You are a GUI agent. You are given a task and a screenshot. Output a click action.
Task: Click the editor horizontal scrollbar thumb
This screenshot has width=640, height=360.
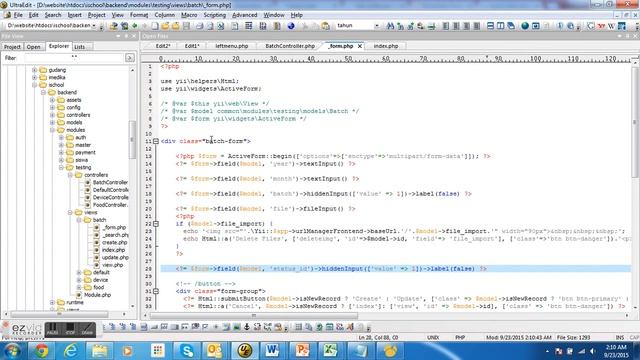tap(253, 316)
